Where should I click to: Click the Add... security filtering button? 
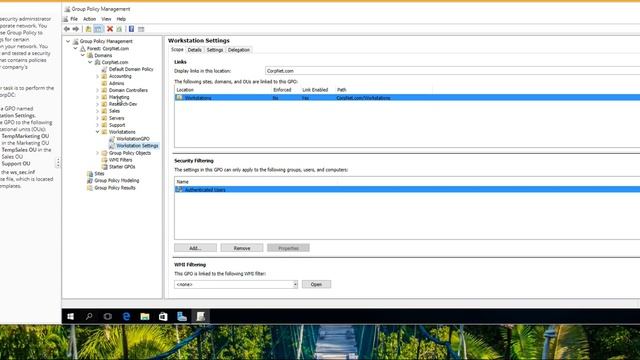coord(195,248)
